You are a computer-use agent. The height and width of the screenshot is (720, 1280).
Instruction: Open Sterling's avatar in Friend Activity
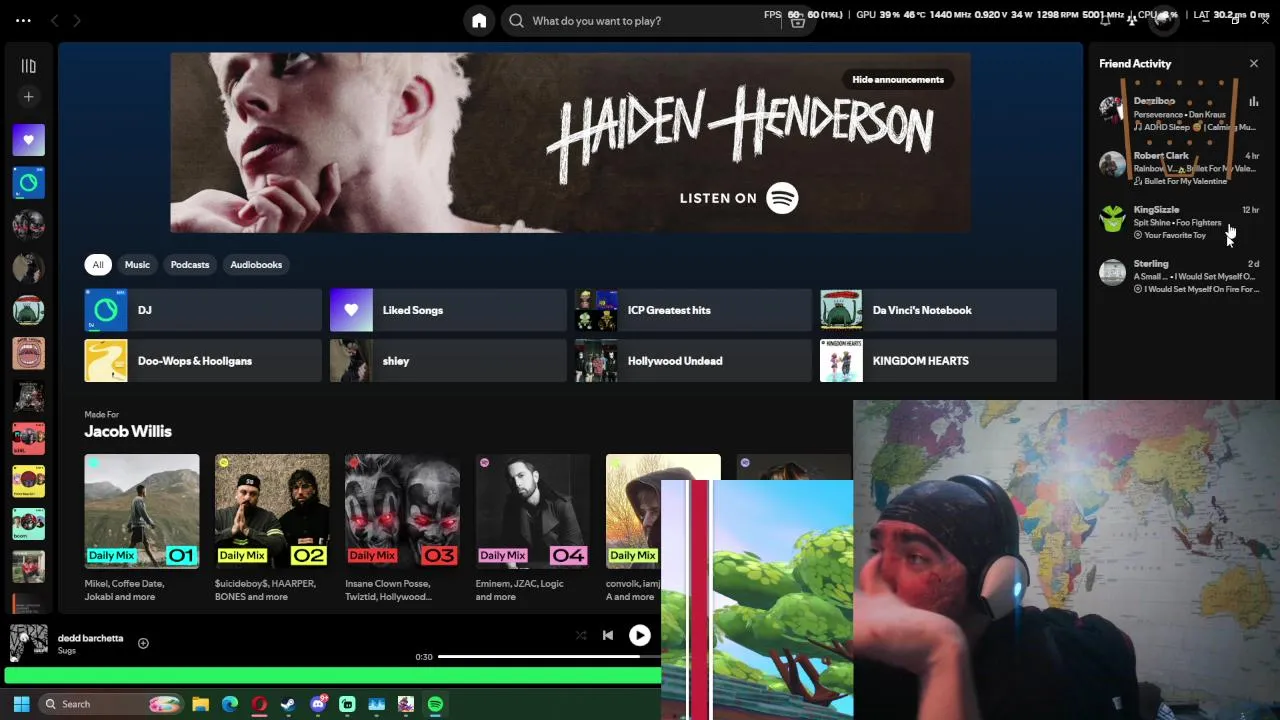point(1112,272)
